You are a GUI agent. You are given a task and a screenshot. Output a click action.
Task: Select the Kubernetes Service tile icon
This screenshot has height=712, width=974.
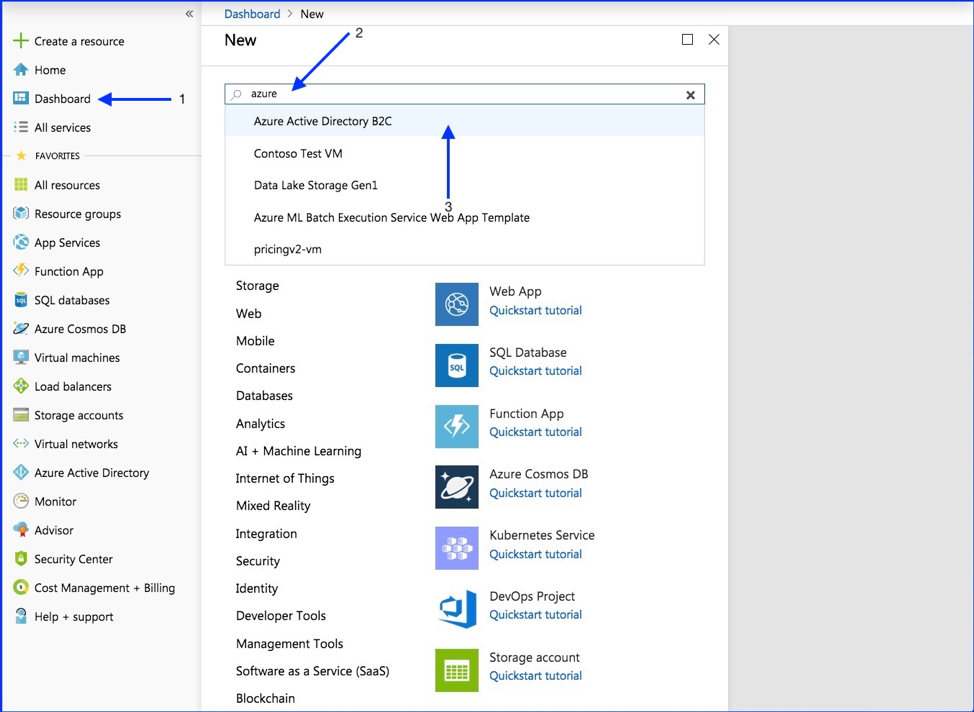457,548
